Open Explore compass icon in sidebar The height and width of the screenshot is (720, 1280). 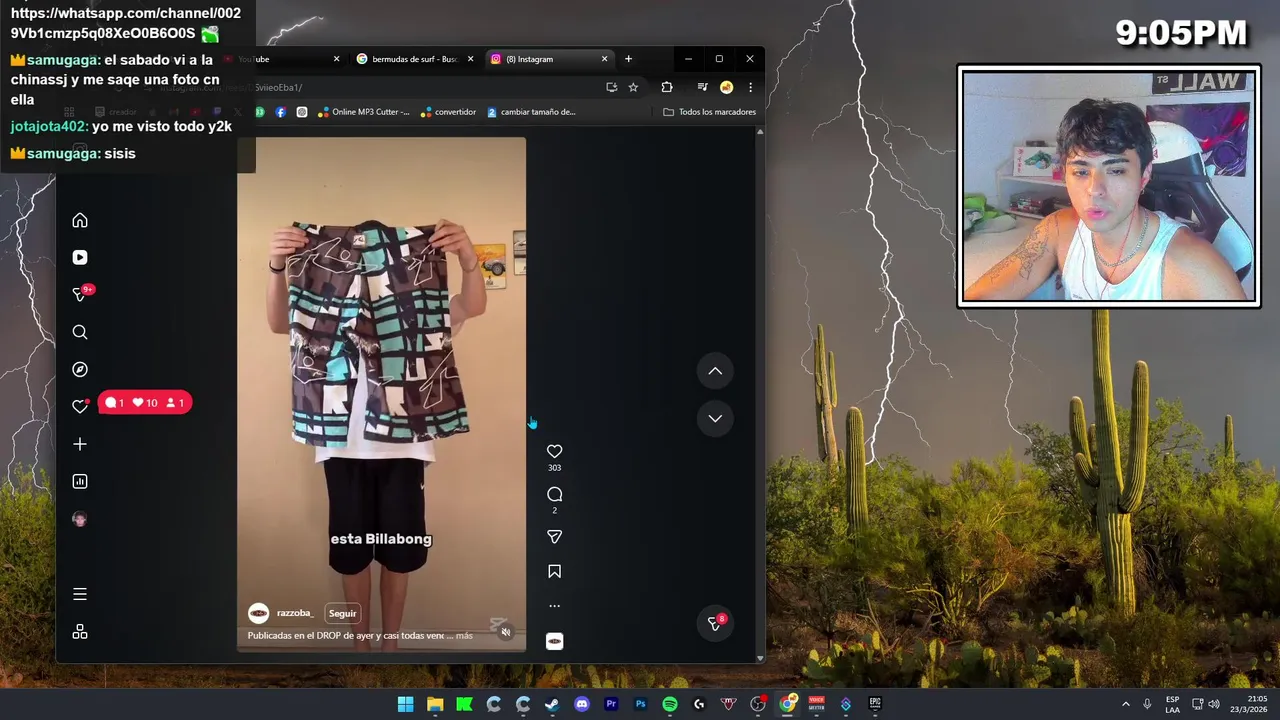click(80, 369)
